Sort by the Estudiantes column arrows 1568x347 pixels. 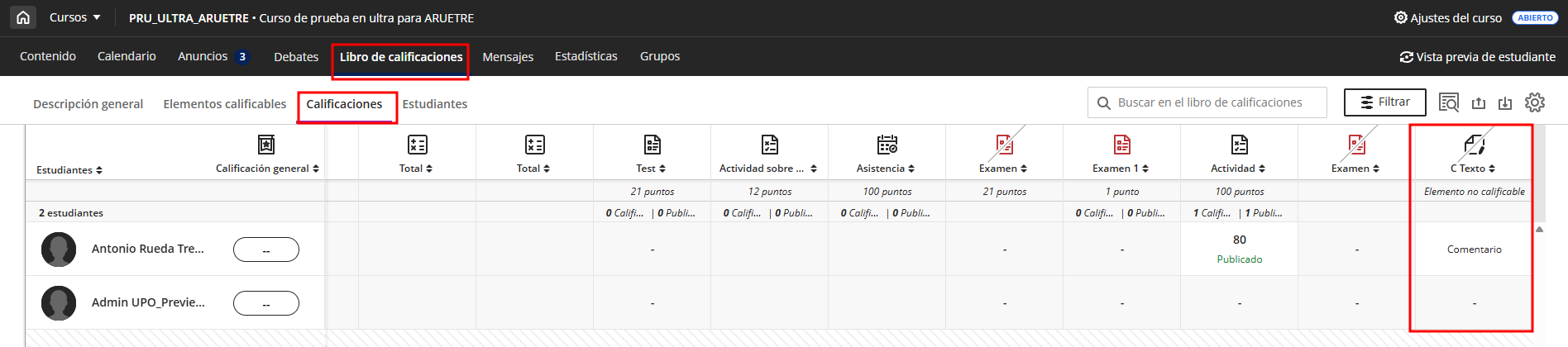click(x=99, y=170)
